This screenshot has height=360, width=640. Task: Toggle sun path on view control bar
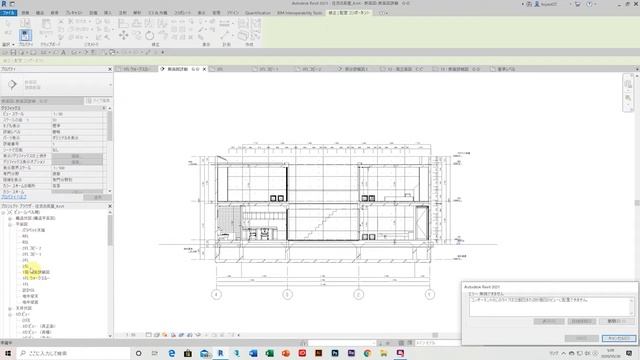click(165, 335)
